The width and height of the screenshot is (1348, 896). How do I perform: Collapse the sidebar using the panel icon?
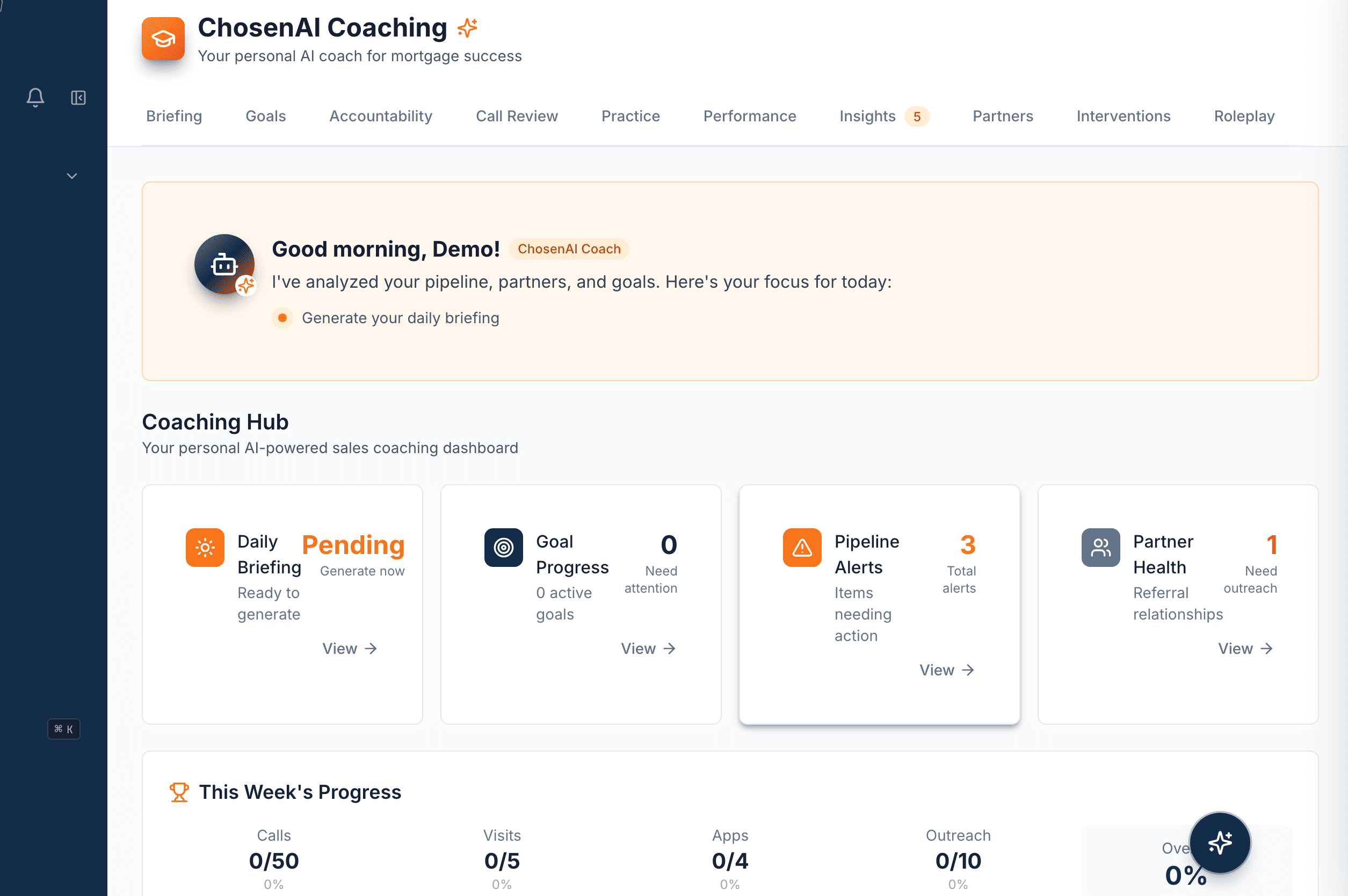78,98
